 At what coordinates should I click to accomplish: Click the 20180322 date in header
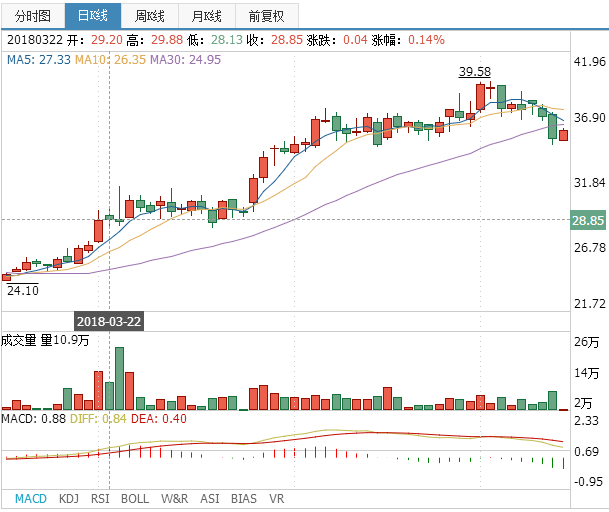tap(35, 40)
